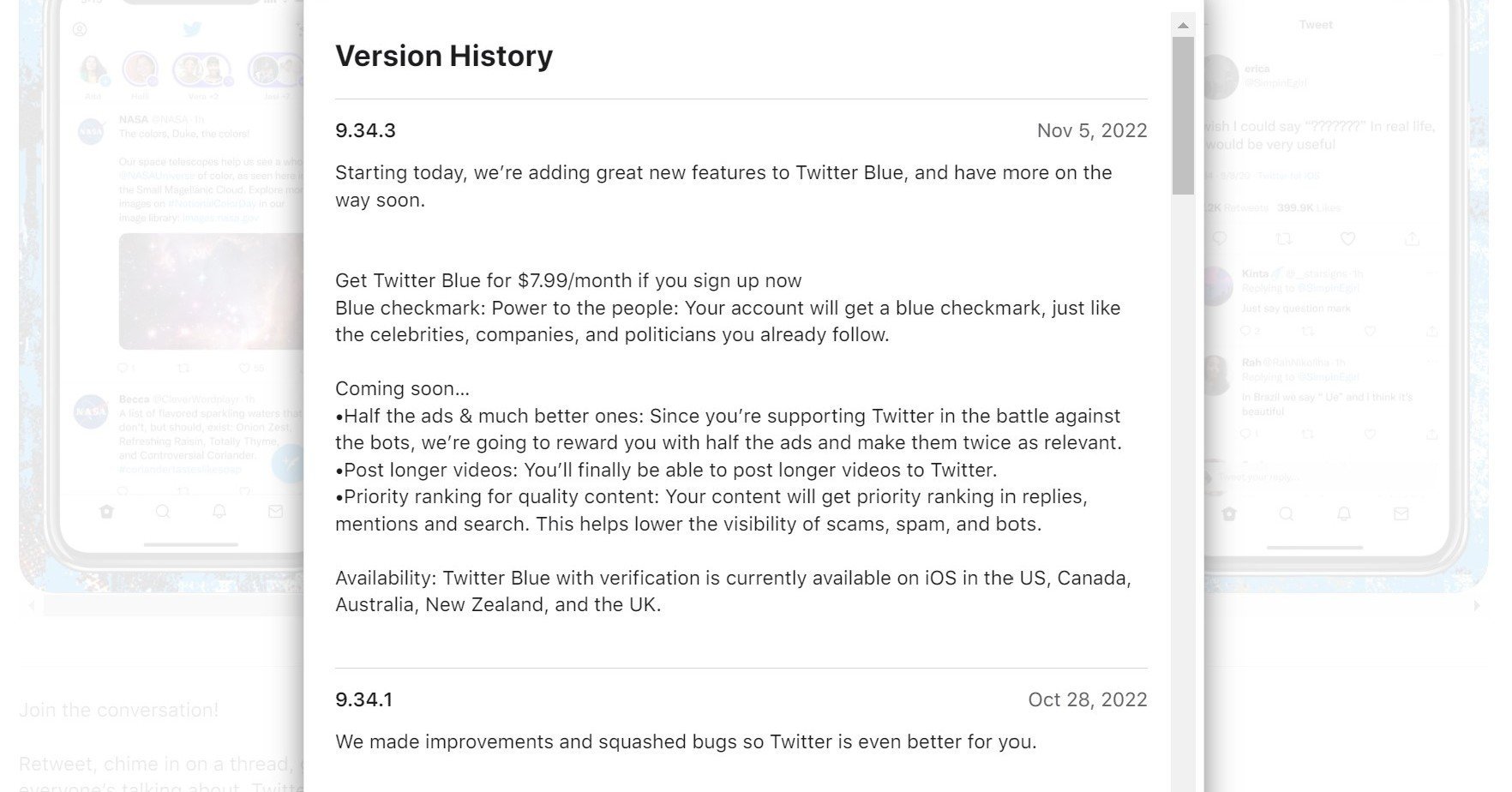Click the notifications bell in the NASA feed screenshot
The width and height of the screenshot is (1512, 792).
219,512
